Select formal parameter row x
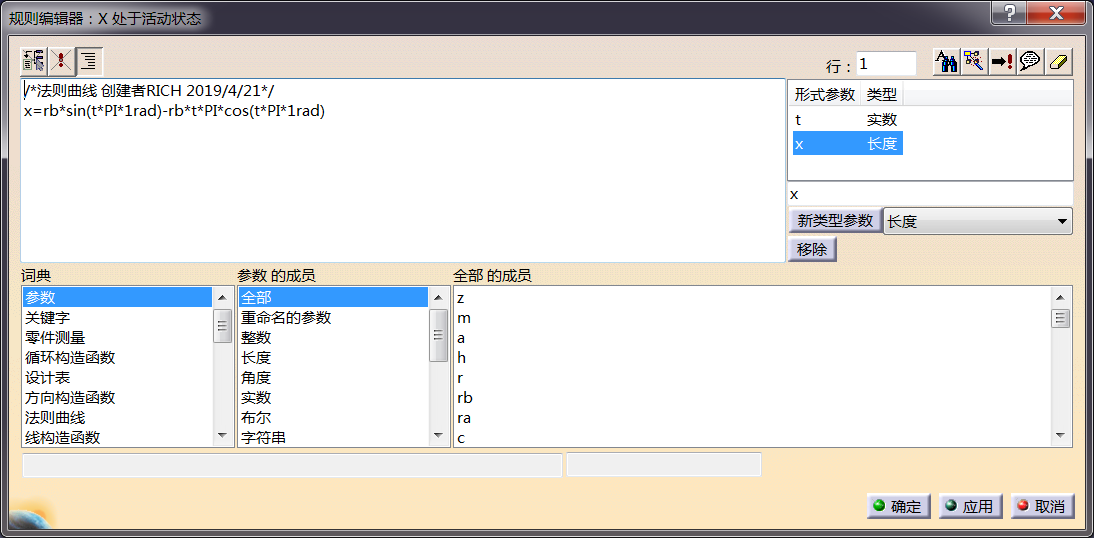1094x538 pixels. click(x=848, y=144)
